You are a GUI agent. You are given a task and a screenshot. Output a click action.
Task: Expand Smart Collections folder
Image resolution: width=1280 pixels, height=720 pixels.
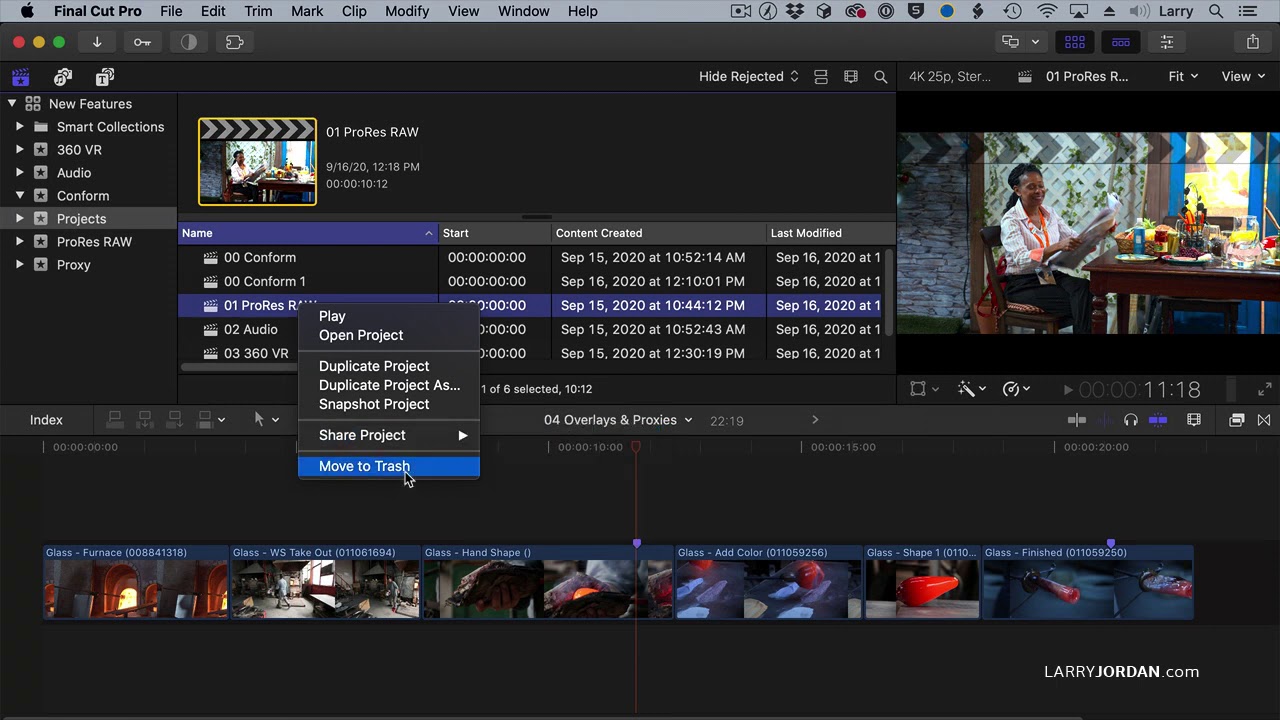click(x=19, y=127)
